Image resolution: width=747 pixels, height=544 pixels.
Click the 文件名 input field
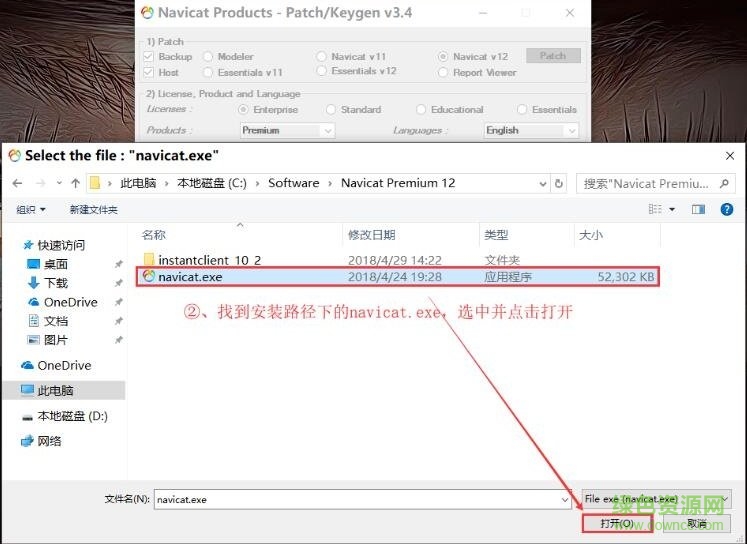360,499
